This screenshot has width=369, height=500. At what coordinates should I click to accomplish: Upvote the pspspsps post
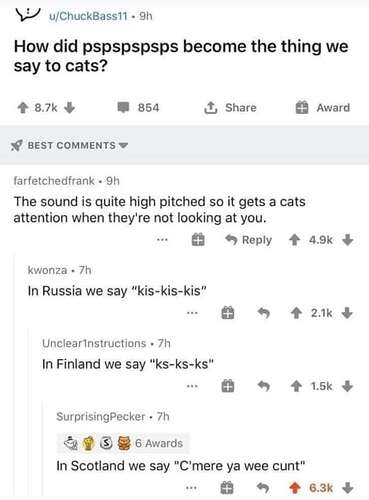[23, 108]
